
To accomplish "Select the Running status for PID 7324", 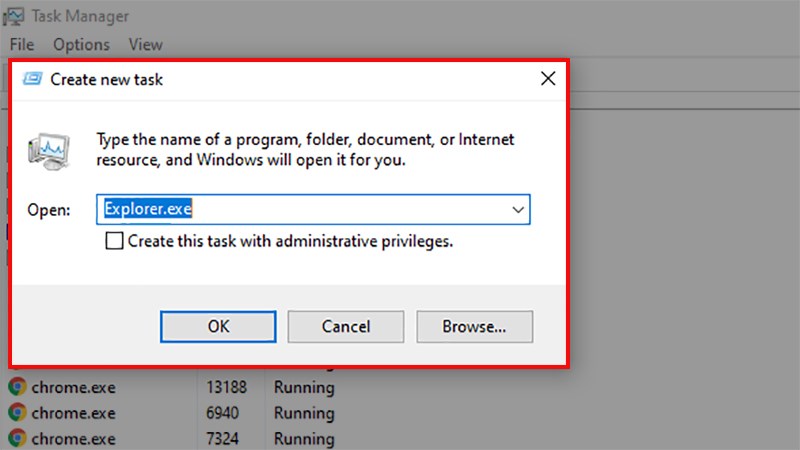I will tap(304, 438).
